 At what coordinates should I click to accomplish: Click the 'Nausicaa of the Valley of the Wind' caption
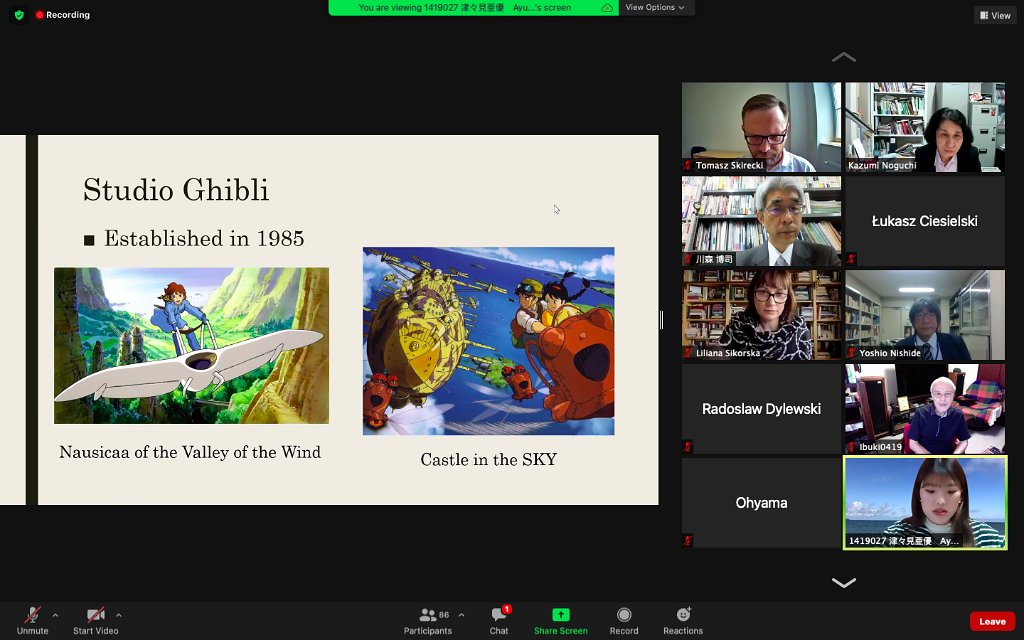pyautogui.click(x=190, y=453)
